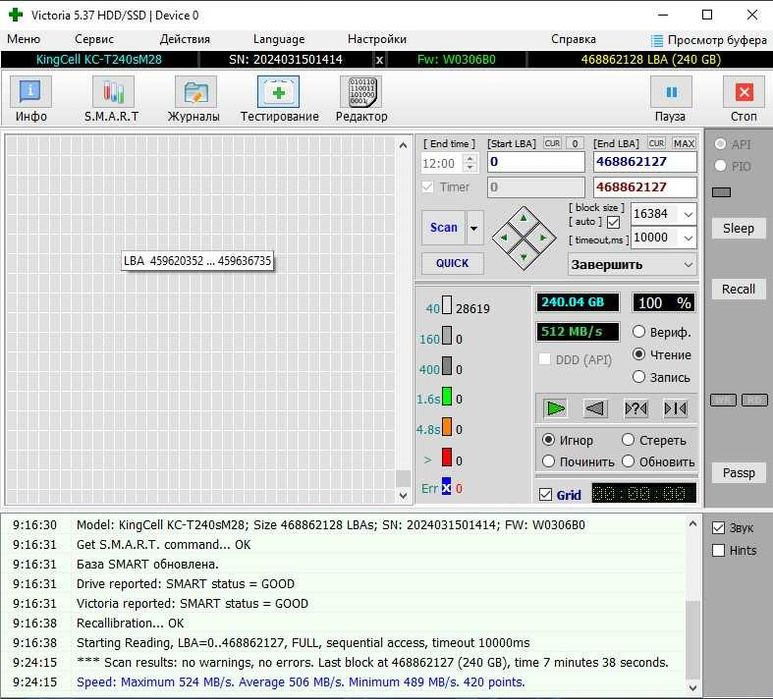Click the white 40 ms block indicator
Viewport: 773px width, 699px height.
click(447, 305)
